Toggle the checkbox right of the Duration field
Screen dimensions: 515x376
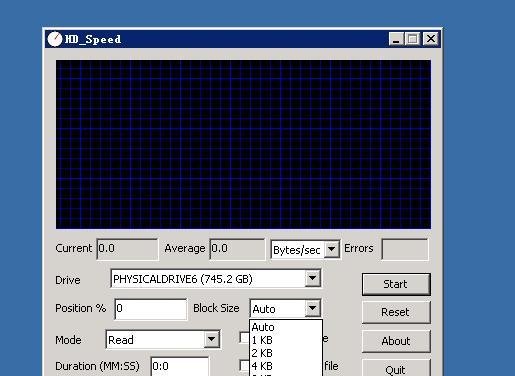[x=244, y=365]
